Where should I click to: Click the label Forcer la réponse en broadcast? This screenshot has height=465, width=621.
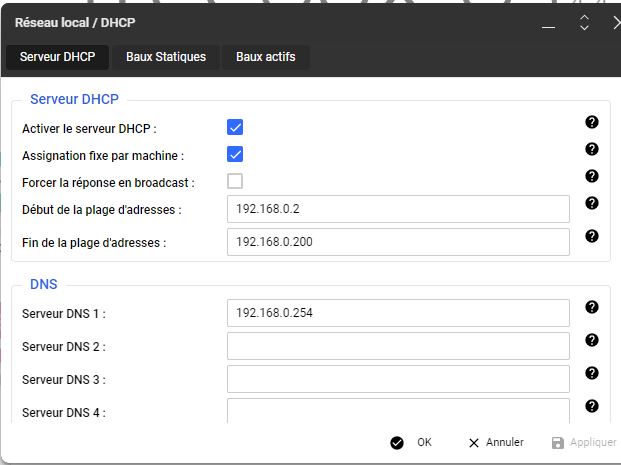tap(108, 183)
